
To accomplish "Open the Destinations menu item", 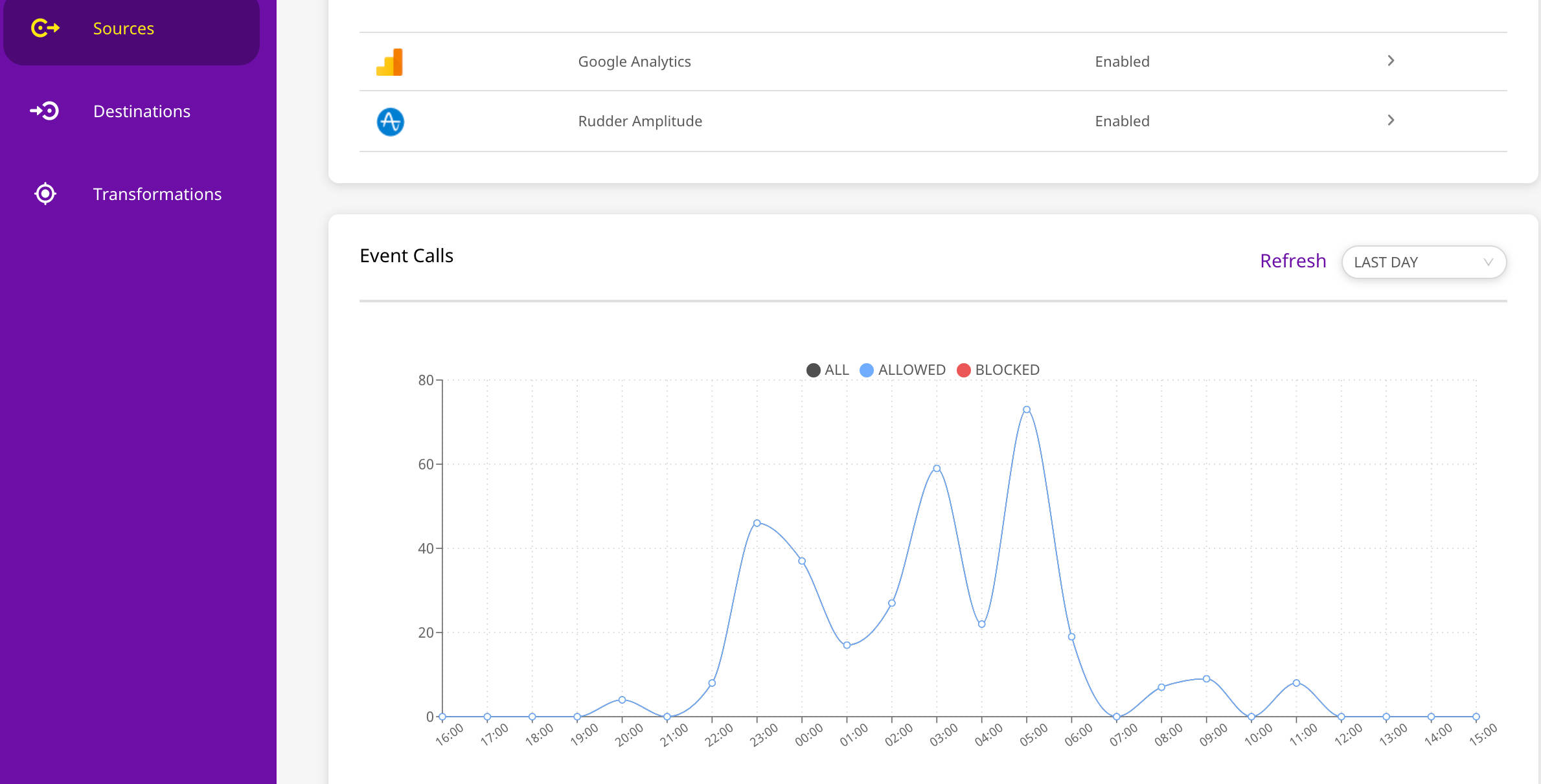I will click(x=141, y=111).
